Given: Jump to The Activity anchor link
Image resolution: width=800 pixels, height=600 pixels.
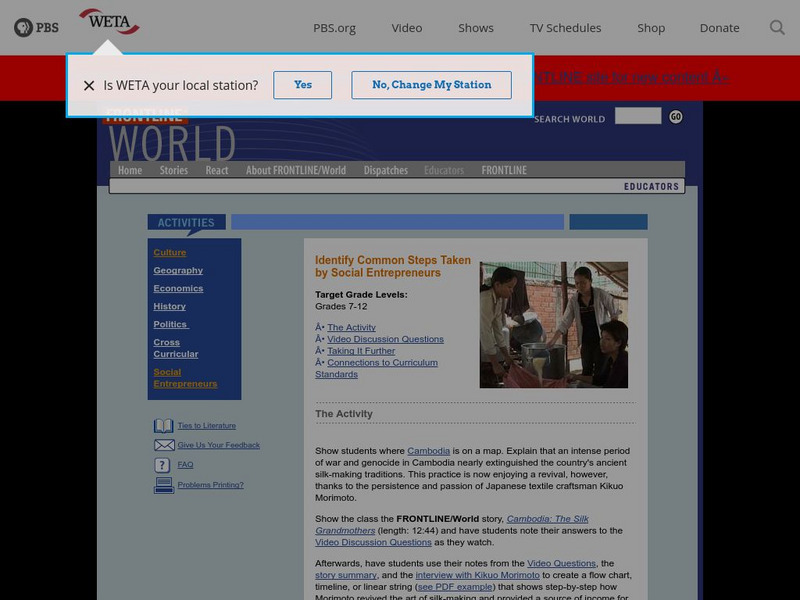Looking at the screenshot, I should click(x=352, y=328).
